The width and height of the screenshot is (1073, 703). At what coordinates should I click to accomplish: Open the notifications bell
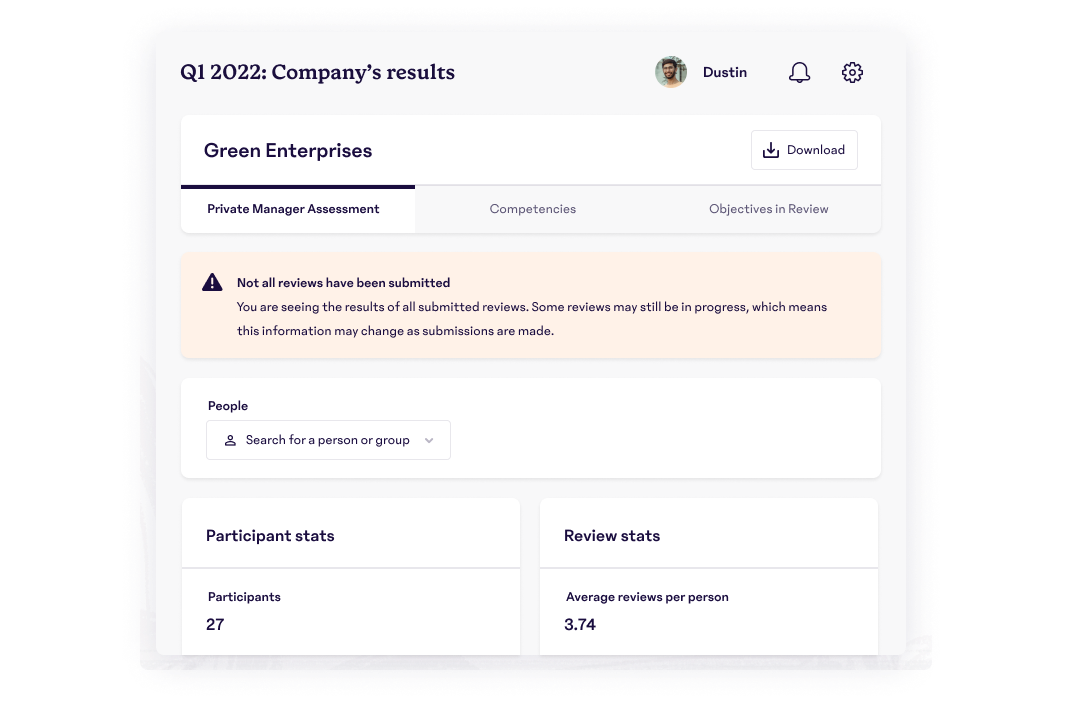pos(799,73)
